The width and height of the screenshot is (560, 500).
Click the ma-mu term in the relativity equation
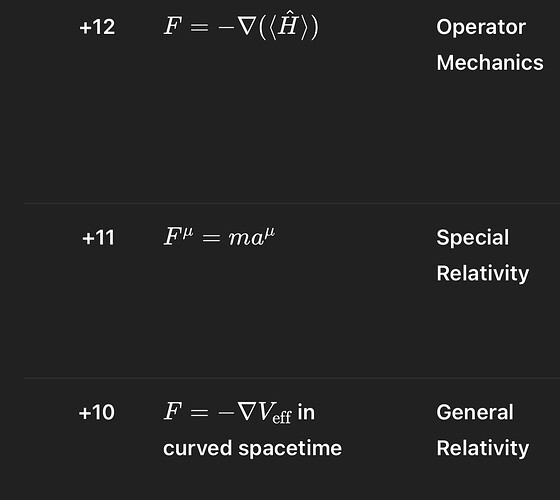pos(252,236)
